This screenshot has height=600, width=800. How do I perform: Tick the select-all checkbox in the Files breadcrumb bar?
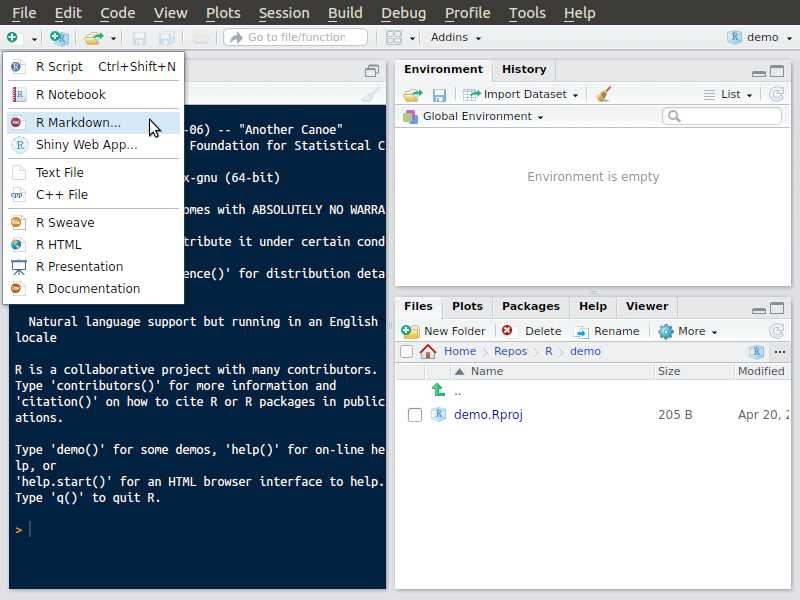click(407, 352)
